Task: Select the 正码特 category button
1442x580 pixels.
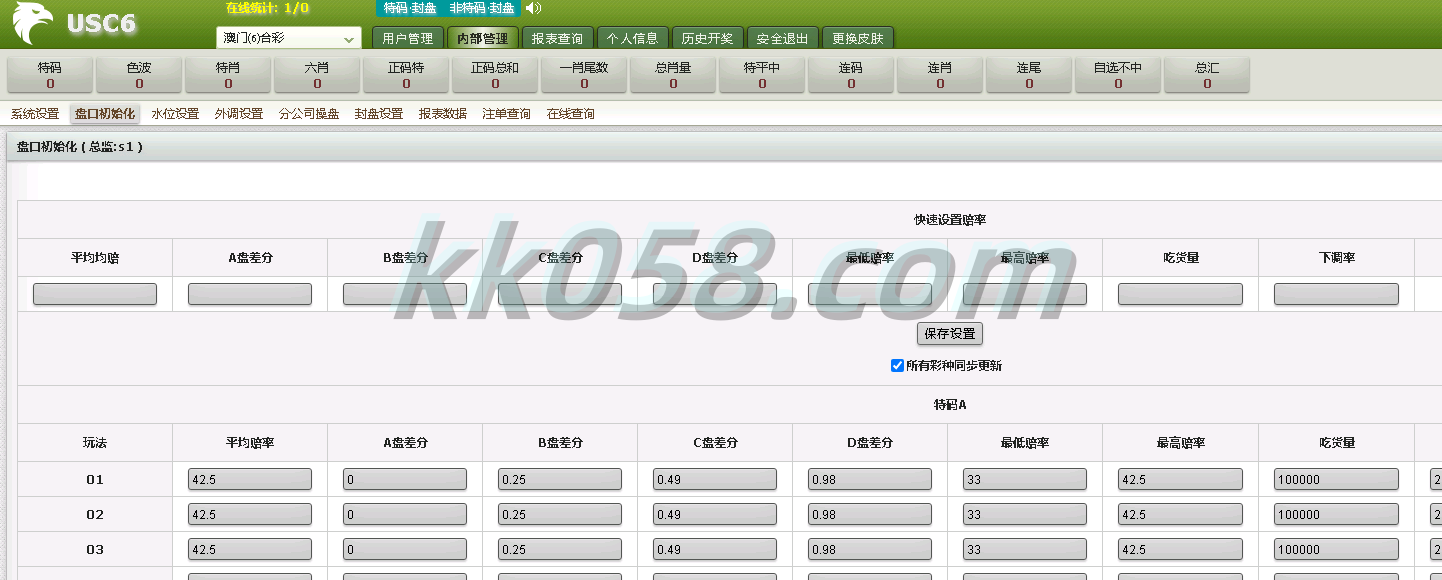Action: [406, 75]
